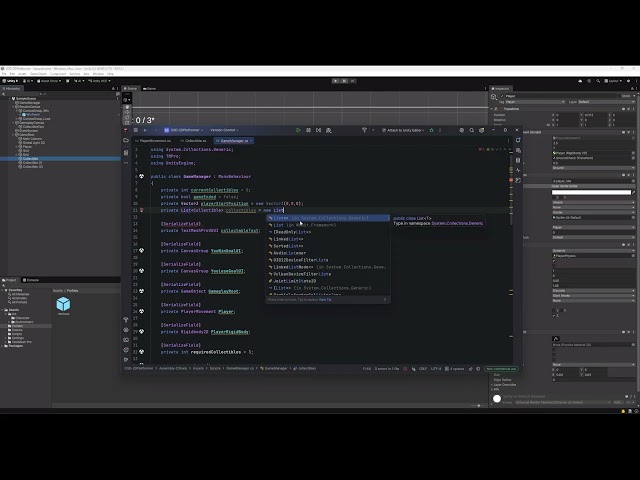Select List<> in System.Collections.Generic completion
The height and width of the screenshot is (480, 640).
pos(328,218)
